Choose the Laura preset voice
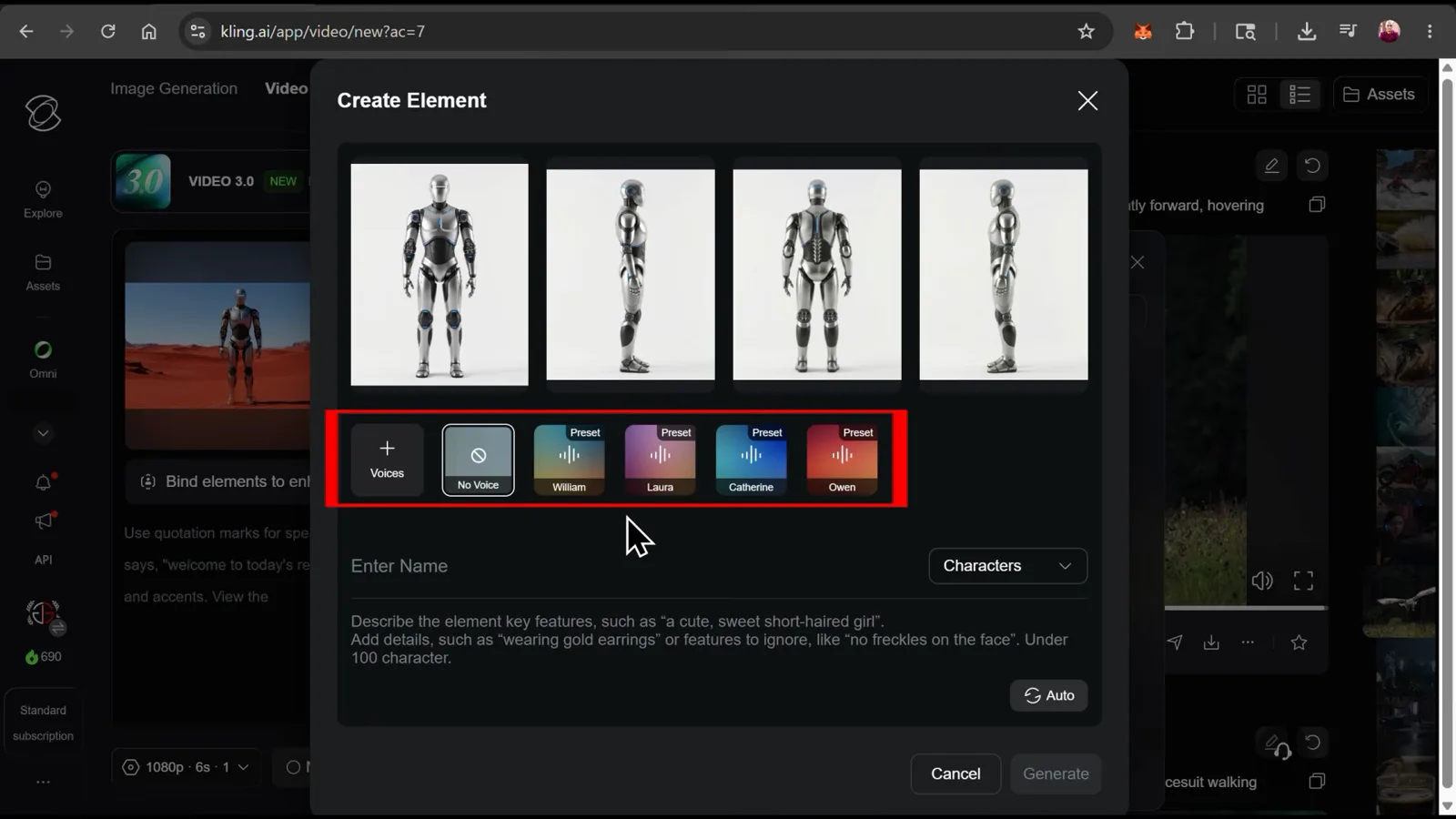 point(660,460)
